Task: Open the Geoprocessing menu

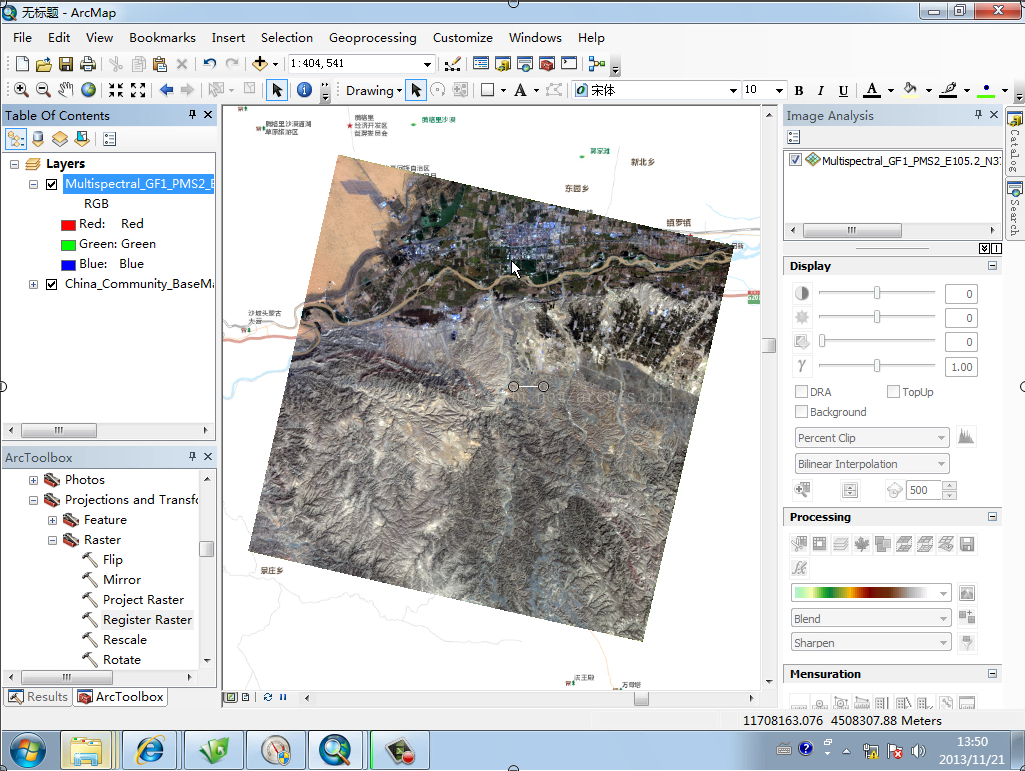Action: 372,37
